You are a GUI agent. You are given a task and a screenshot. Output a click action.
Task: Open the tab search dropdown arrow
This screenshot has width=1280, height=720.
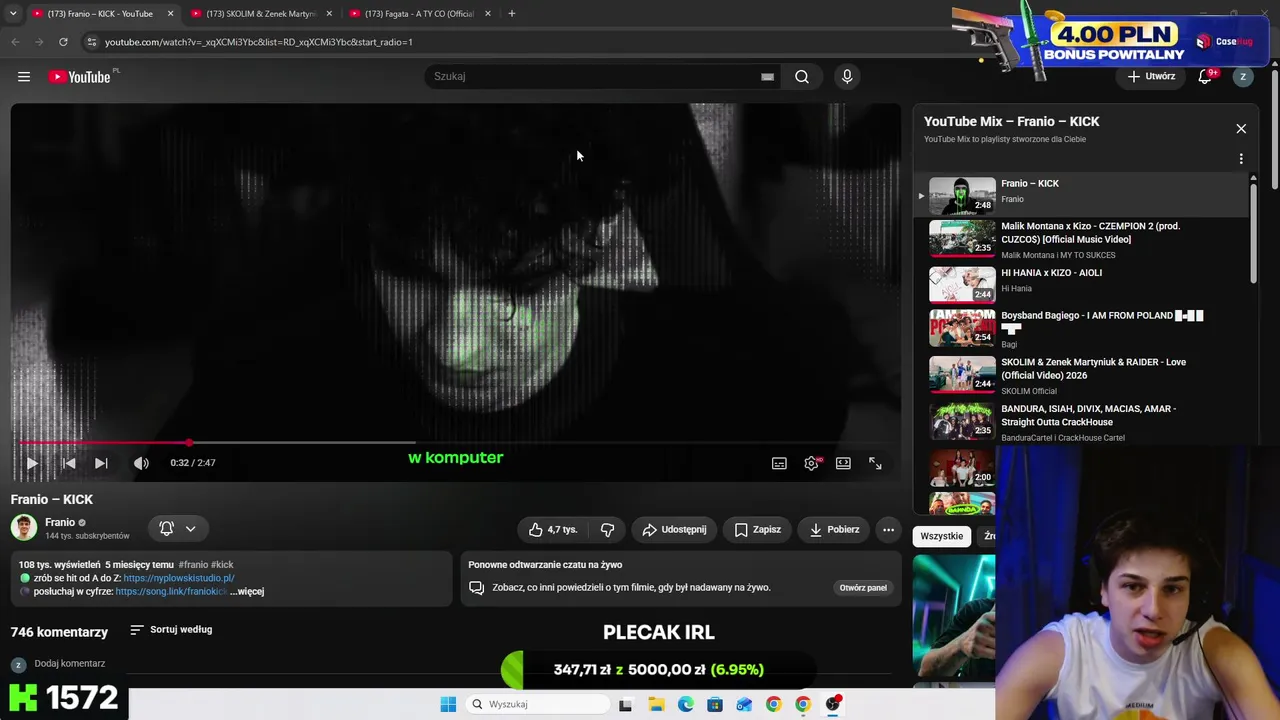click(x=13, y=14)
